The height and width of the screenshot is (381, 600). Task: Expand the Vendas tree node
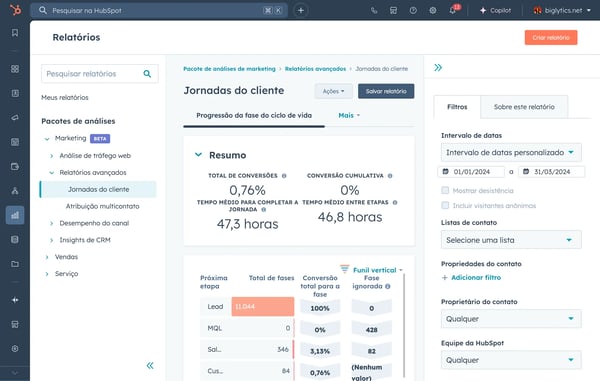[47, 257]
